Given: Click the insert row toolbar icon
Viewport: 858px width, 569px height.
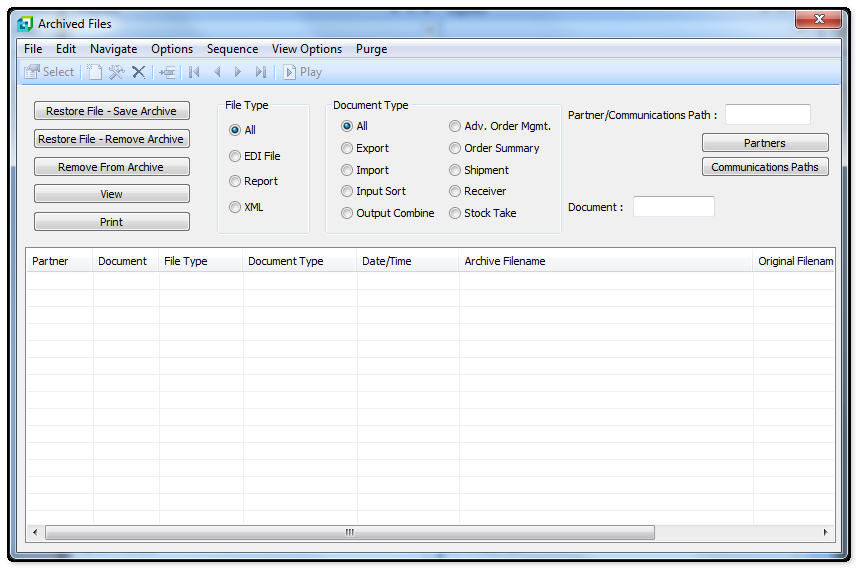Looking at the screenshot, I should coord(167,72).
